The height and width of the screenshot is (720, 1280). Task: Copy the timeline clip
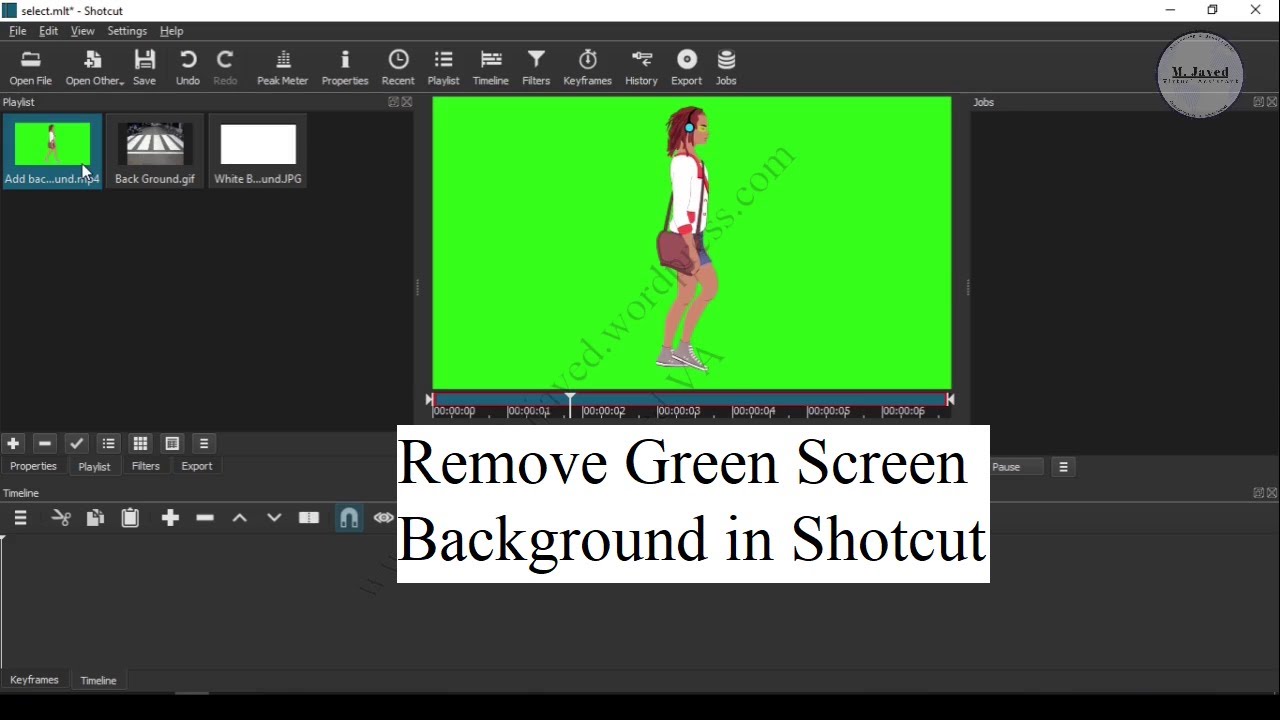pyautogui.click(x=95, y=518)
